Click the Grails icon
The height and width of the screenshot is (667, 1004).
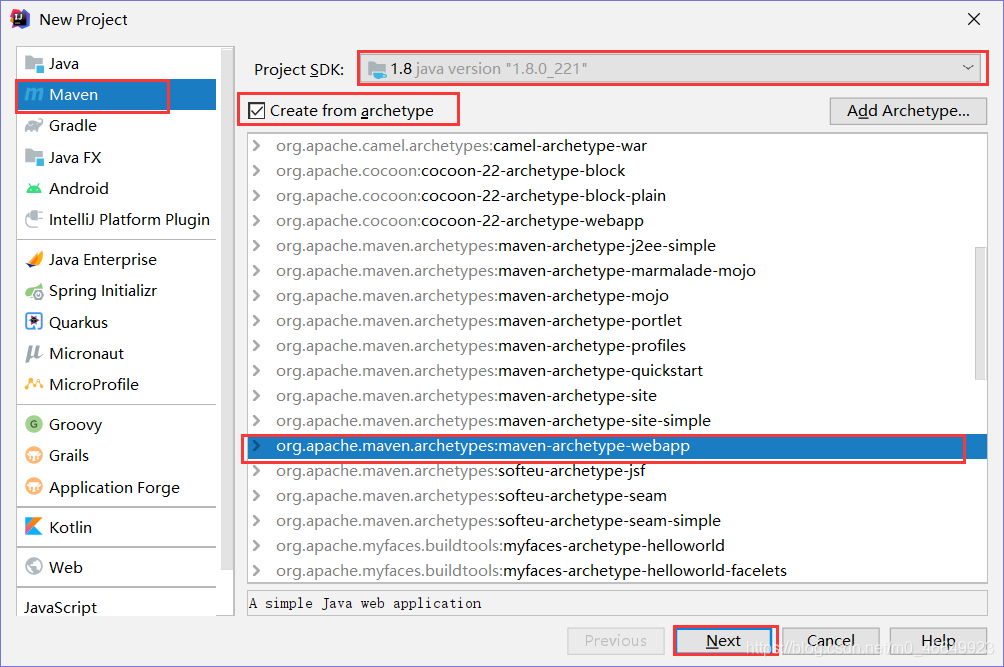(x=34, y=455)
